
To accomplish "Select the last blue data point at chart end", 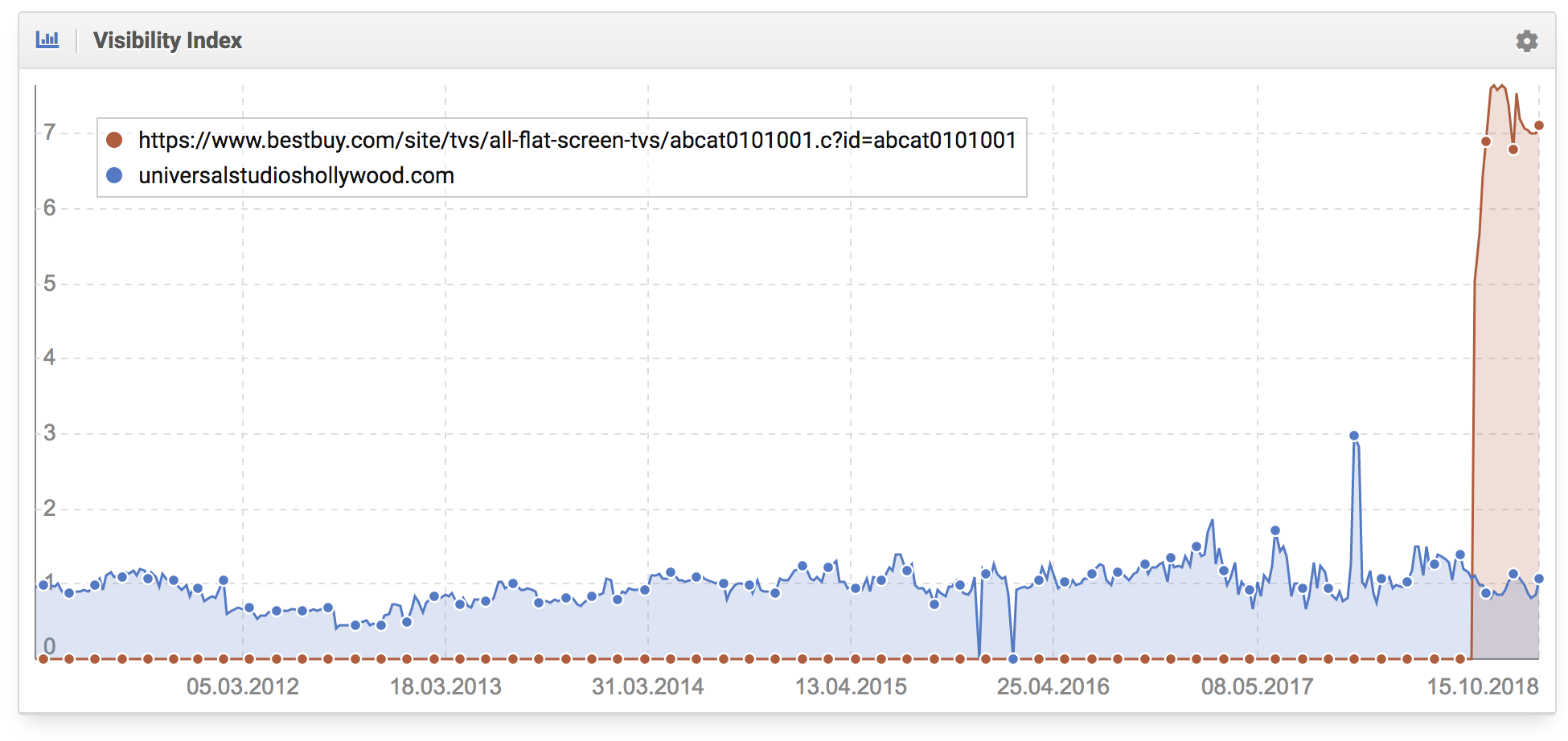I will pos(1539,579).
